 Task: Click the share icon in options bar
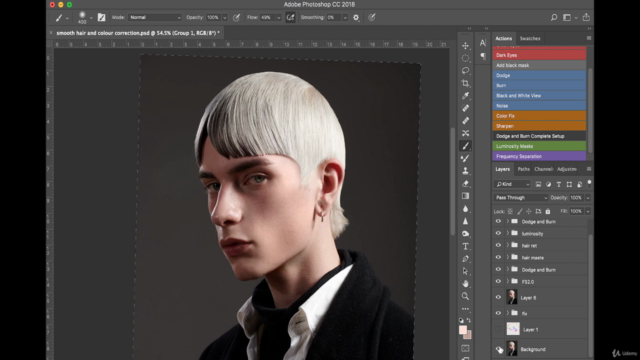pyautogui.click(x=586, y=17)
